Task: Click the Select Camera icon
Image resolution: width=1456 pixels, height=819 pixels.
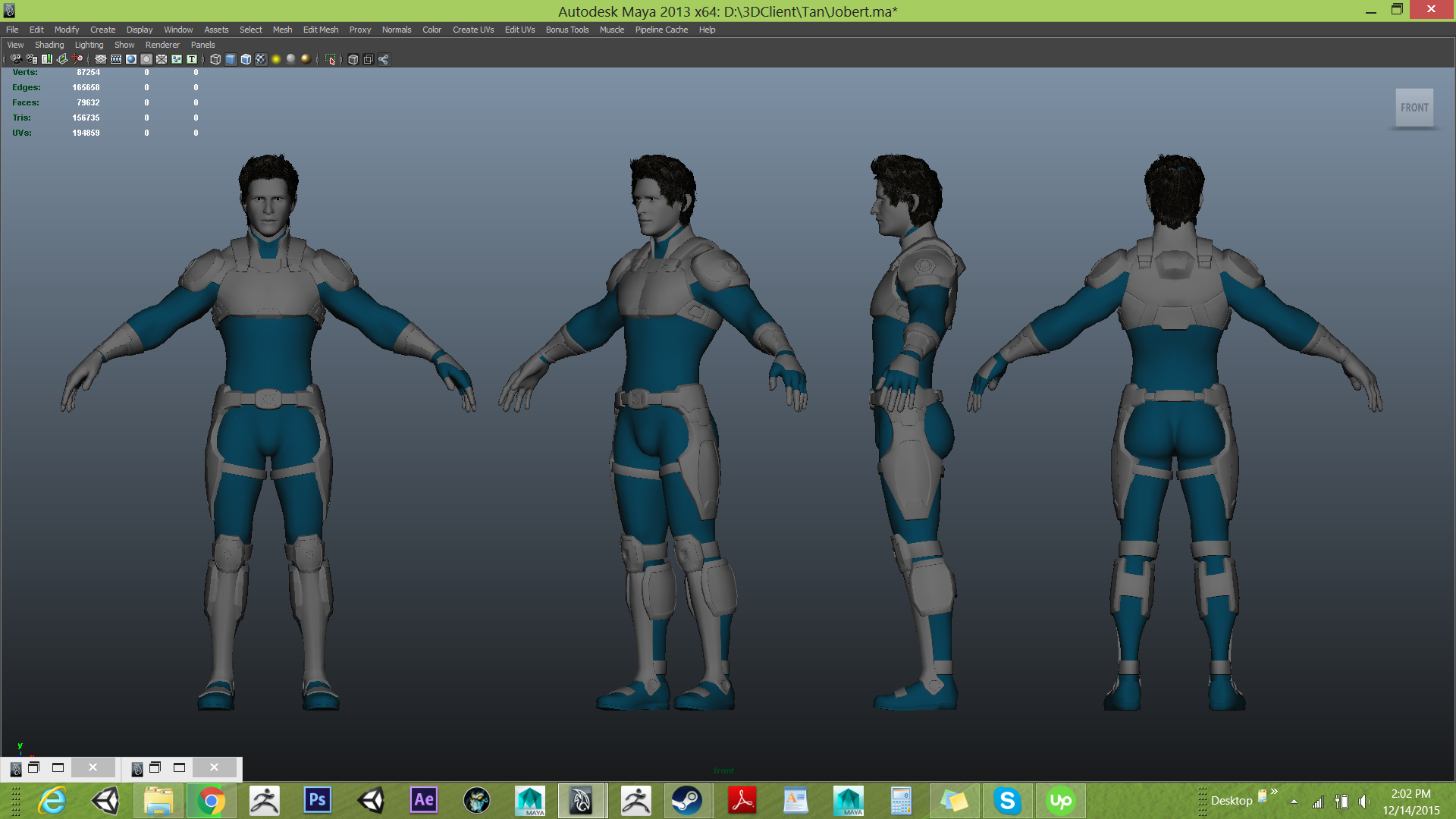Action: [16, 59]
